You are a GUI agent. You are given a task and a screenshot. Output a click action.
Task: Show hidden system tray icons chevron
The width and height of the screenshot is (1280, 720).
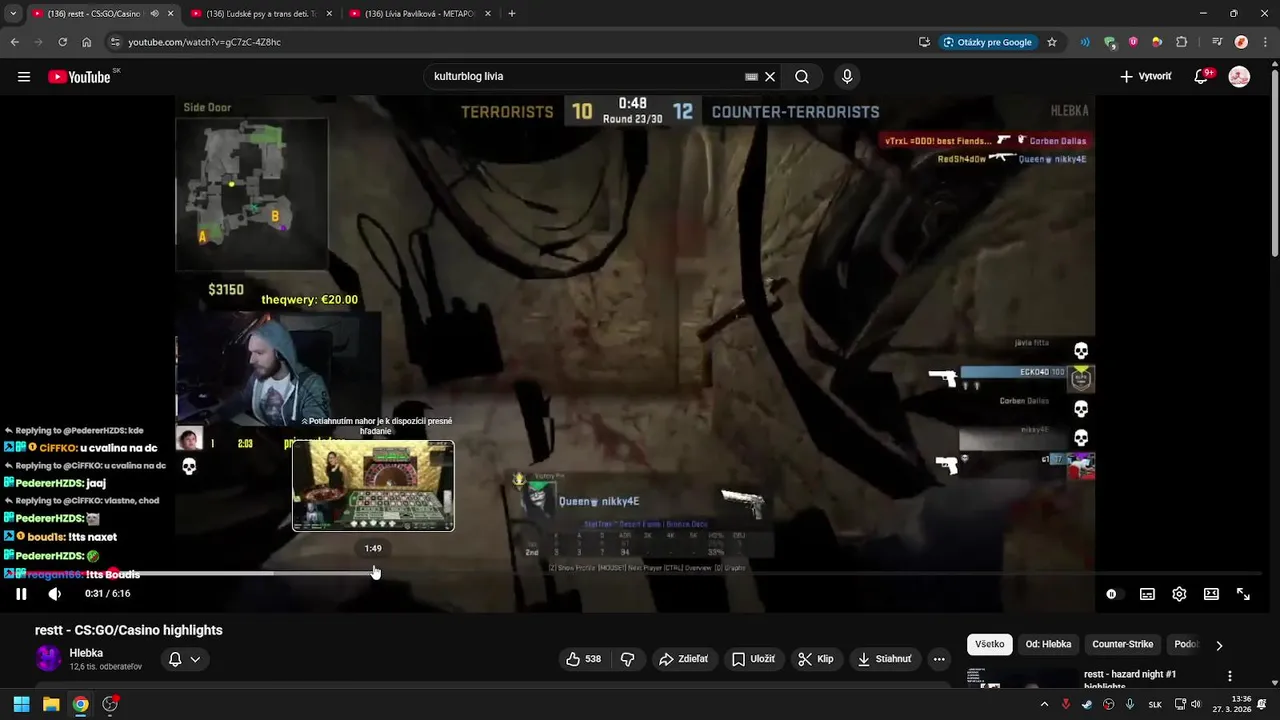pyautogui.click(x=1044, y=704)
